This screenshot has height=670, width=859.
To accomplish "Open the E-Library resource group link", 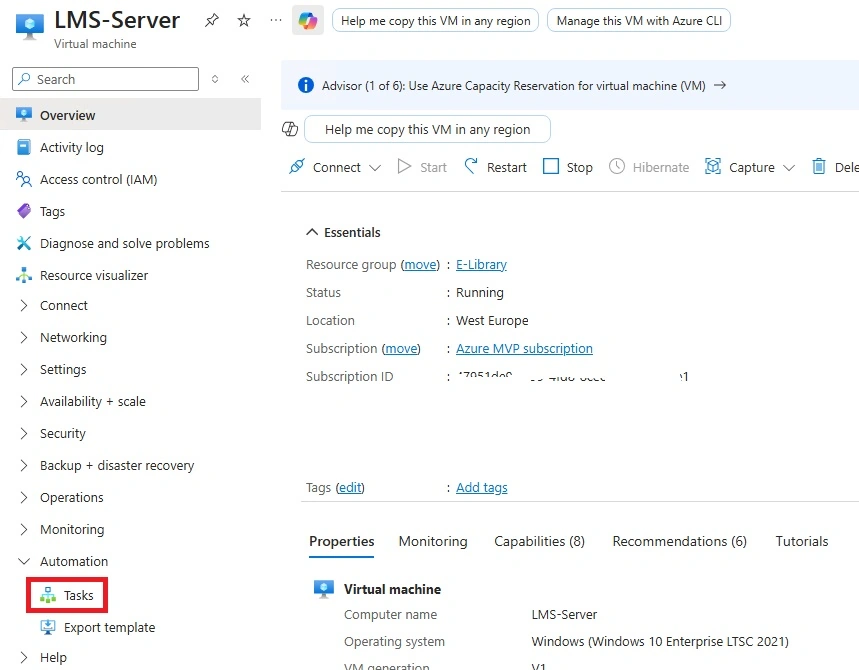I will (x=481, y=265).
